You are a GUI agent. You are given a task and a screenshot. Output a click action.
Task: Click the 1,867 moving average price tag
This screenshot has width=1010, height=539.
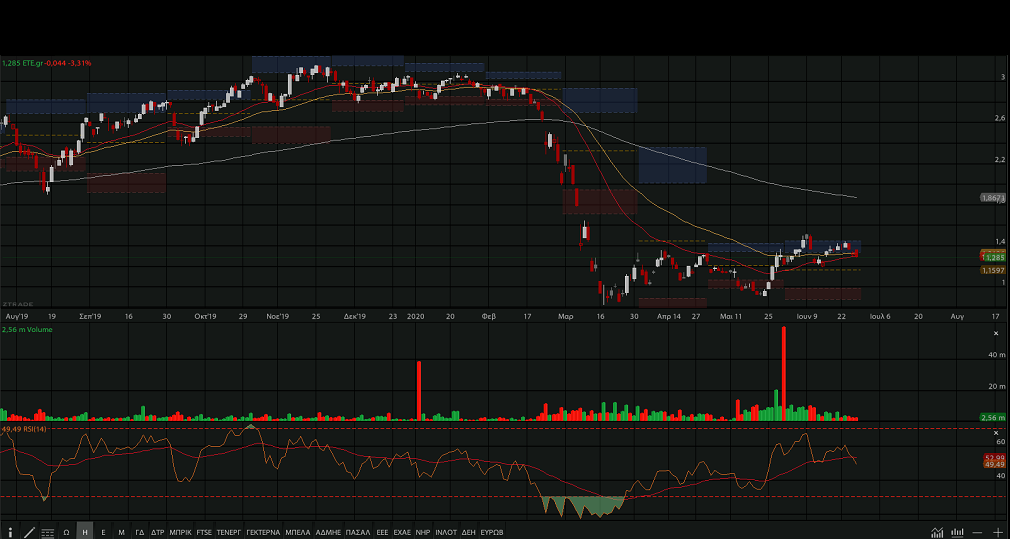coord(992,198)
